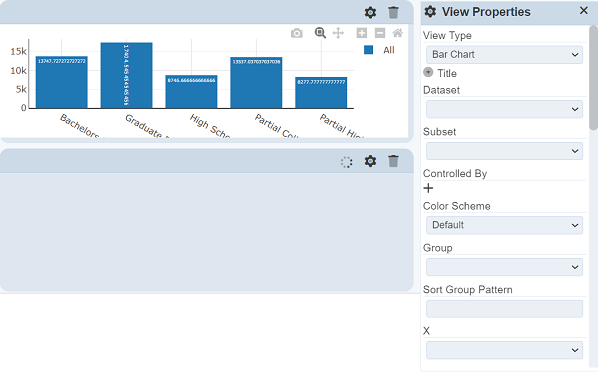The image size is (598, 373).
Task: Select the plot zoom magnifier tool
Action: (320, 33)
